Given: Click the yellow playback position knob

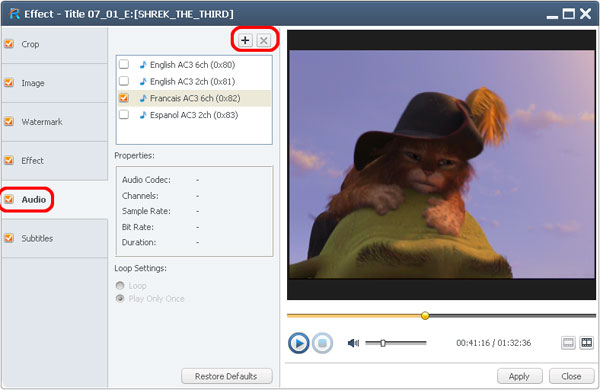Looking at the screenshot, I should click(425, 316).
